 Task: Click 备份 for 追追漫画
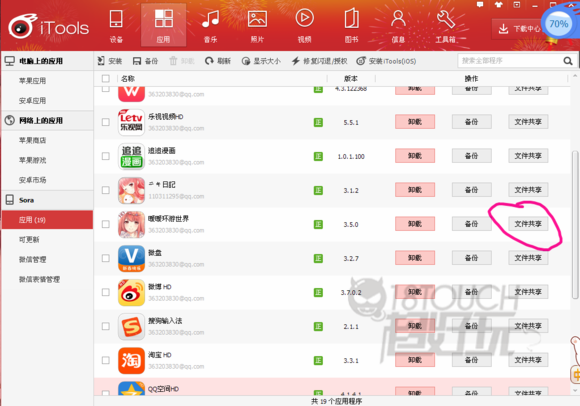(471, 156)
